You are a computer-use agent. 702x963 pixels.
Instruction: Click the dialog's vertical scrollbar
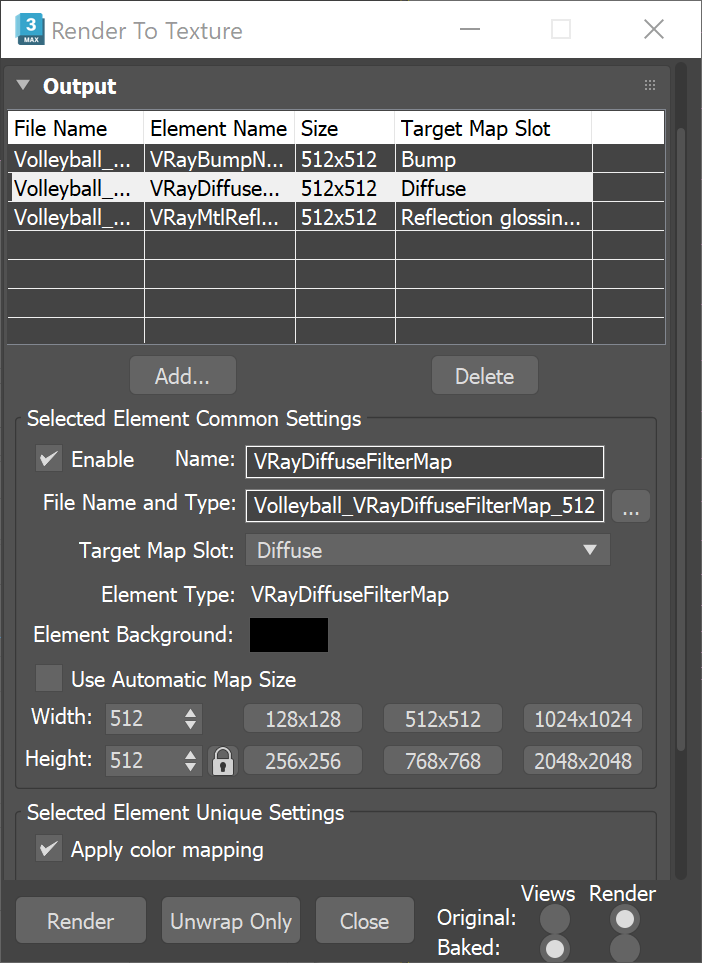pyautogui.click(x=681, y=439)
